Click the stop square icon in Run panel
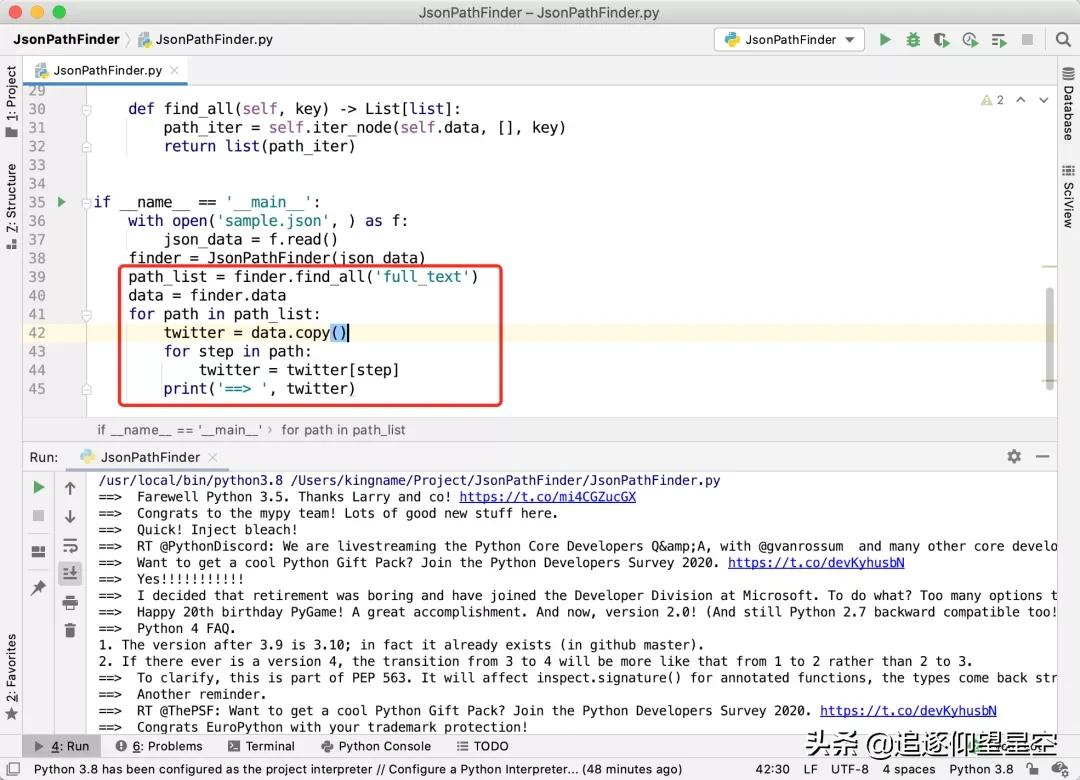The width and height of the screenshot is (1080, 780). tap(39, 516)
